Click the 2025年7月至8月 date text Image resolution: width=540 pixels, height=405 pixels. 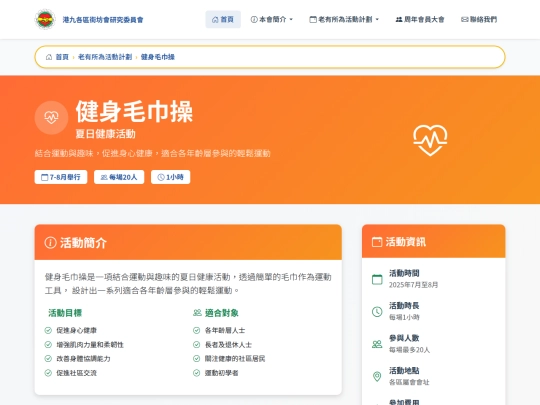pos(413,285)
